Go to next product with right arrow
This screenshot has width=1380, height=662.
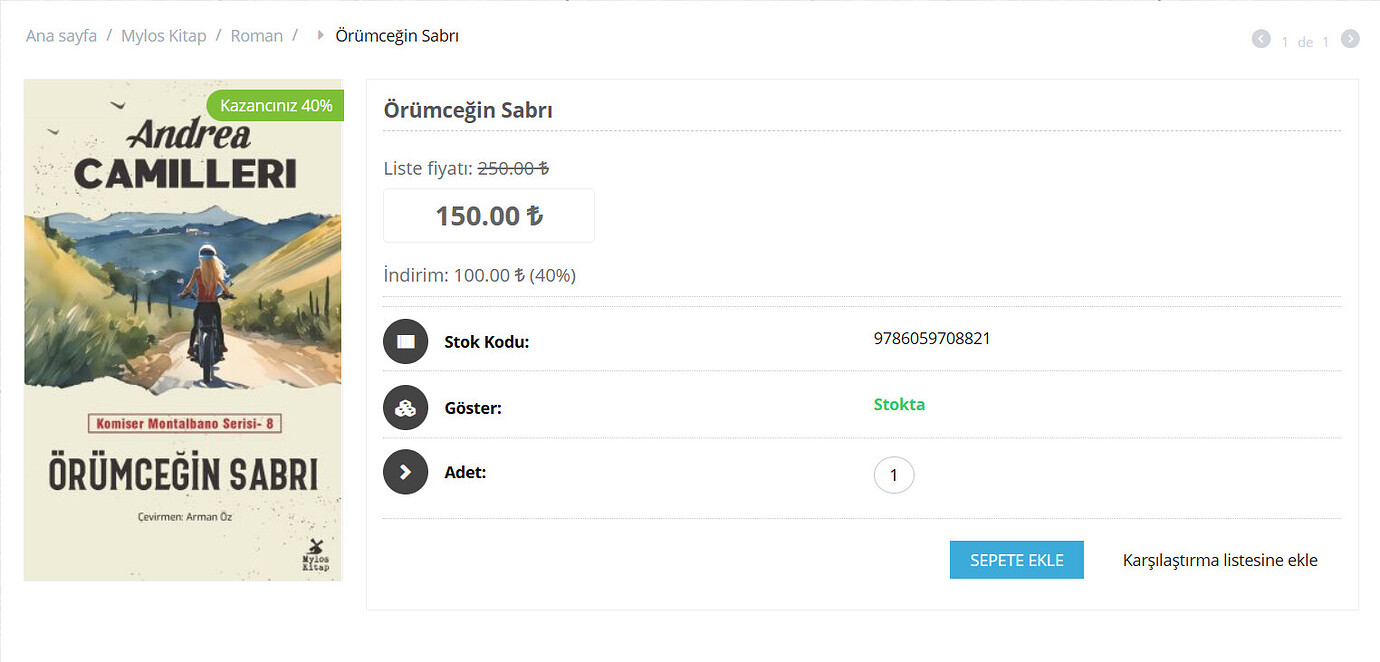1350,39
